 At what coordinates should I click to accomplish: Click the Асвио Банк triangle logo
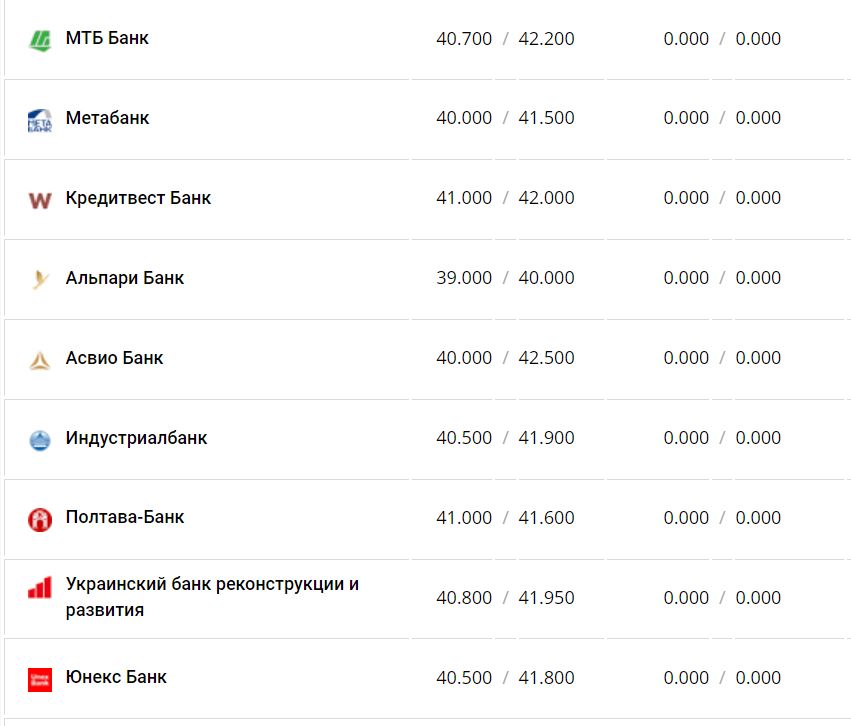pos(39,360)
